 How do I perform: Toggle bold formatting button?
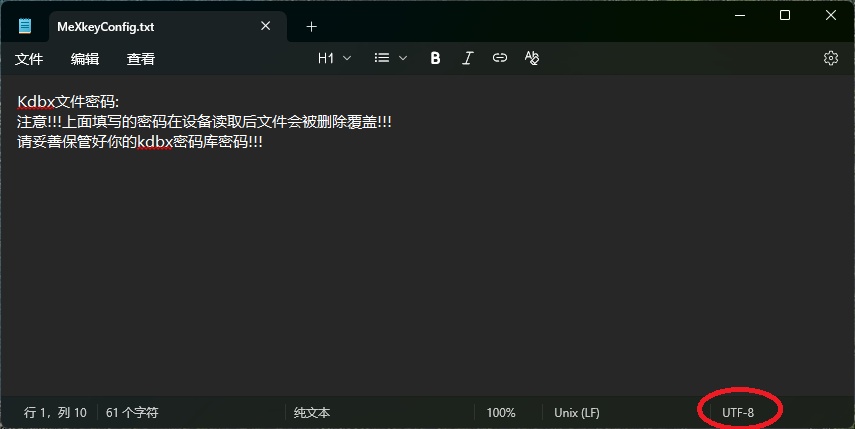(435, 58)
